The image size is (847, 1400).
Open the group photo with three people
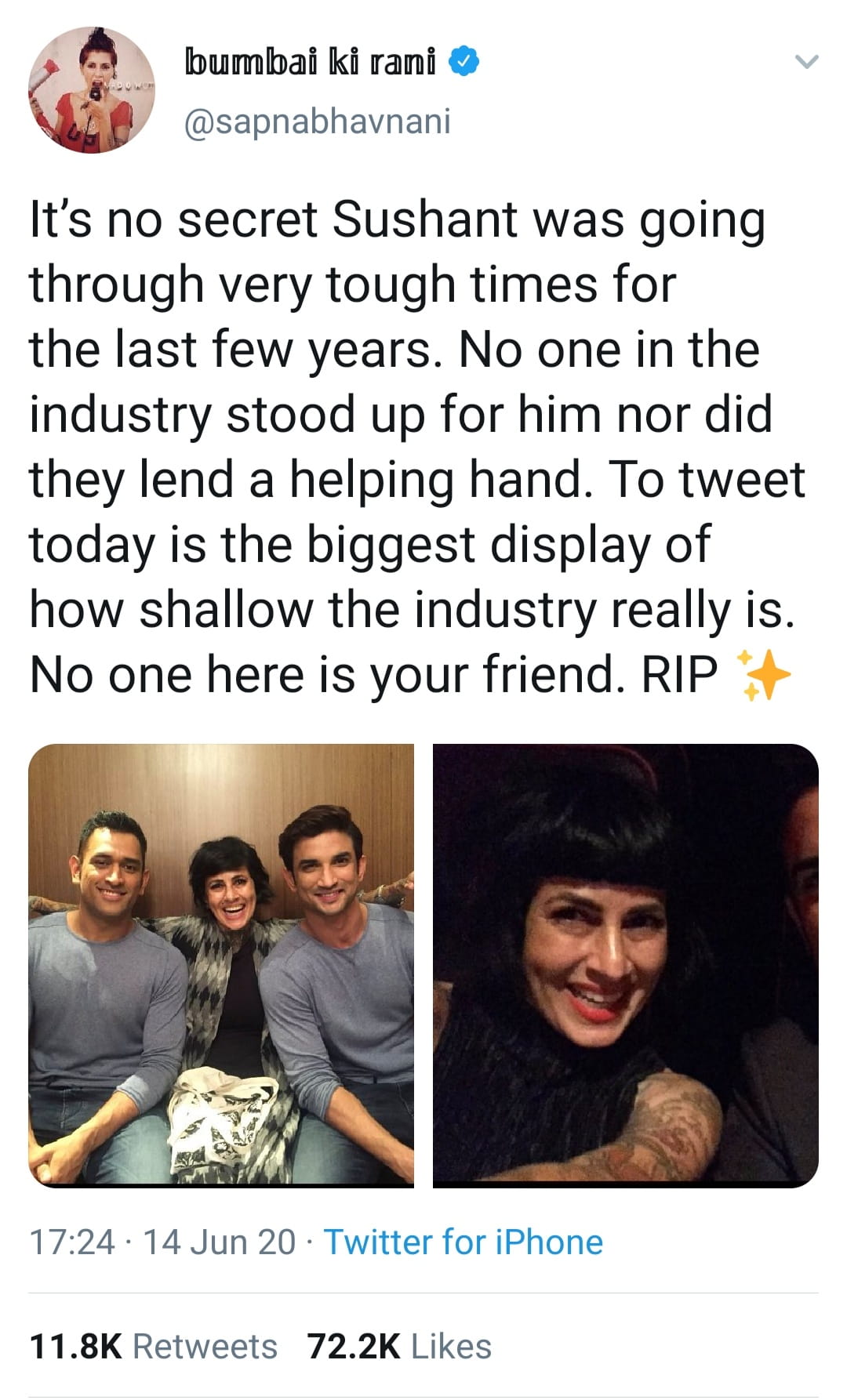pyautogui.click(x=221, y=965)
